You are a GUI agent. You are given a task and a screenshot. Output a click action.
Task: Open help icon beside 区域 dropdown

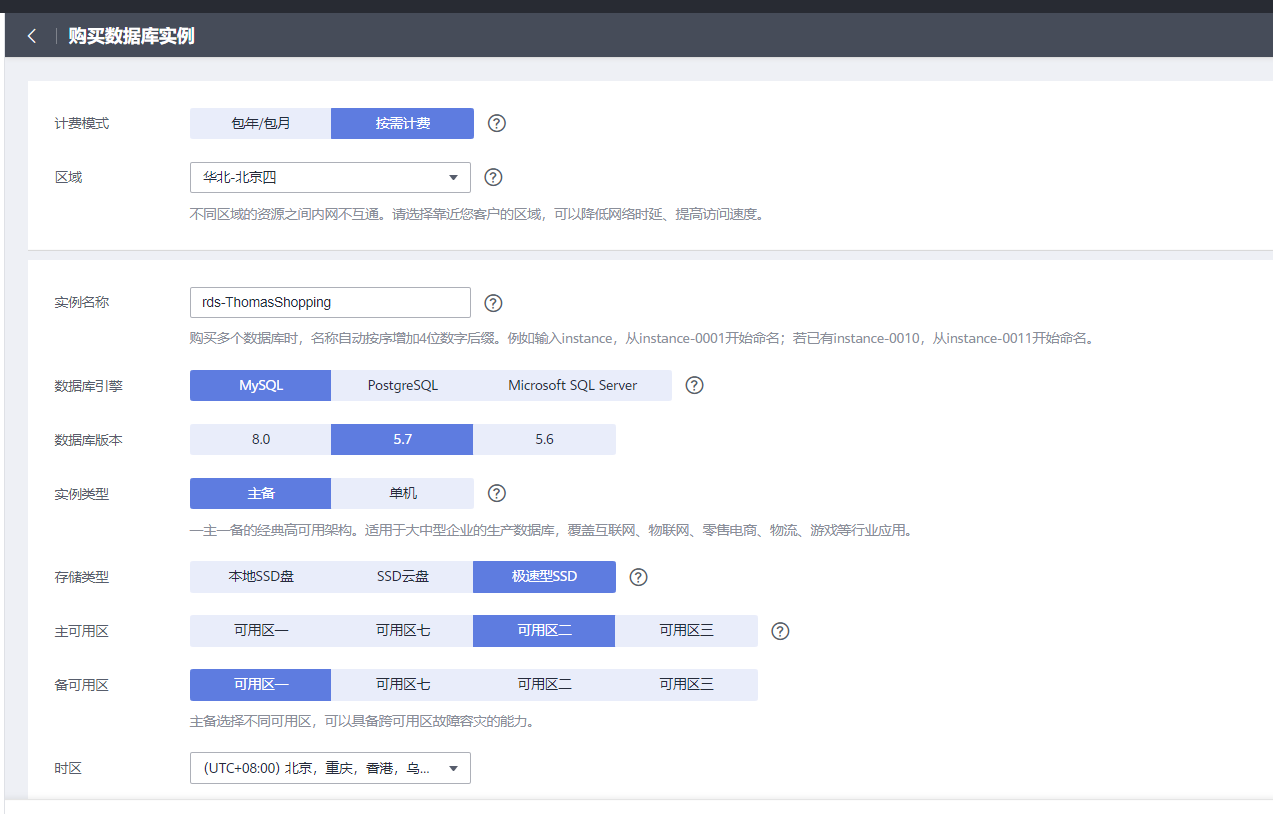click(x=493, y=177)
